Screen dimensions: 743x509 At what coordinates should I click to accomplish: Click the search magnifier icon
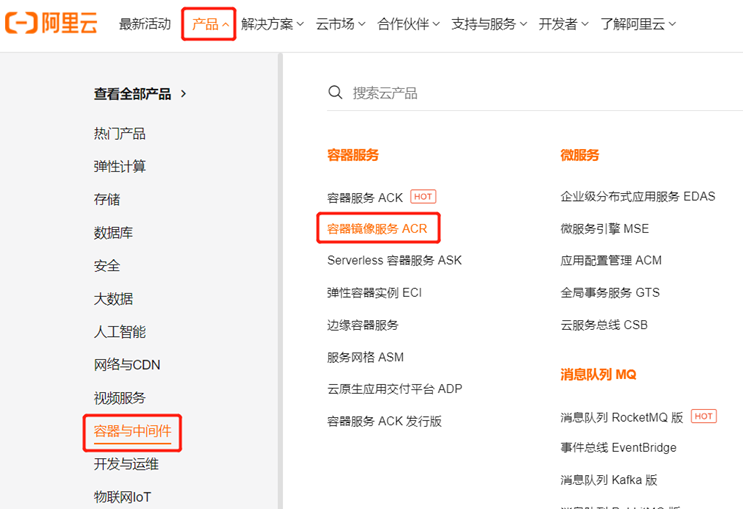(335, 92)
